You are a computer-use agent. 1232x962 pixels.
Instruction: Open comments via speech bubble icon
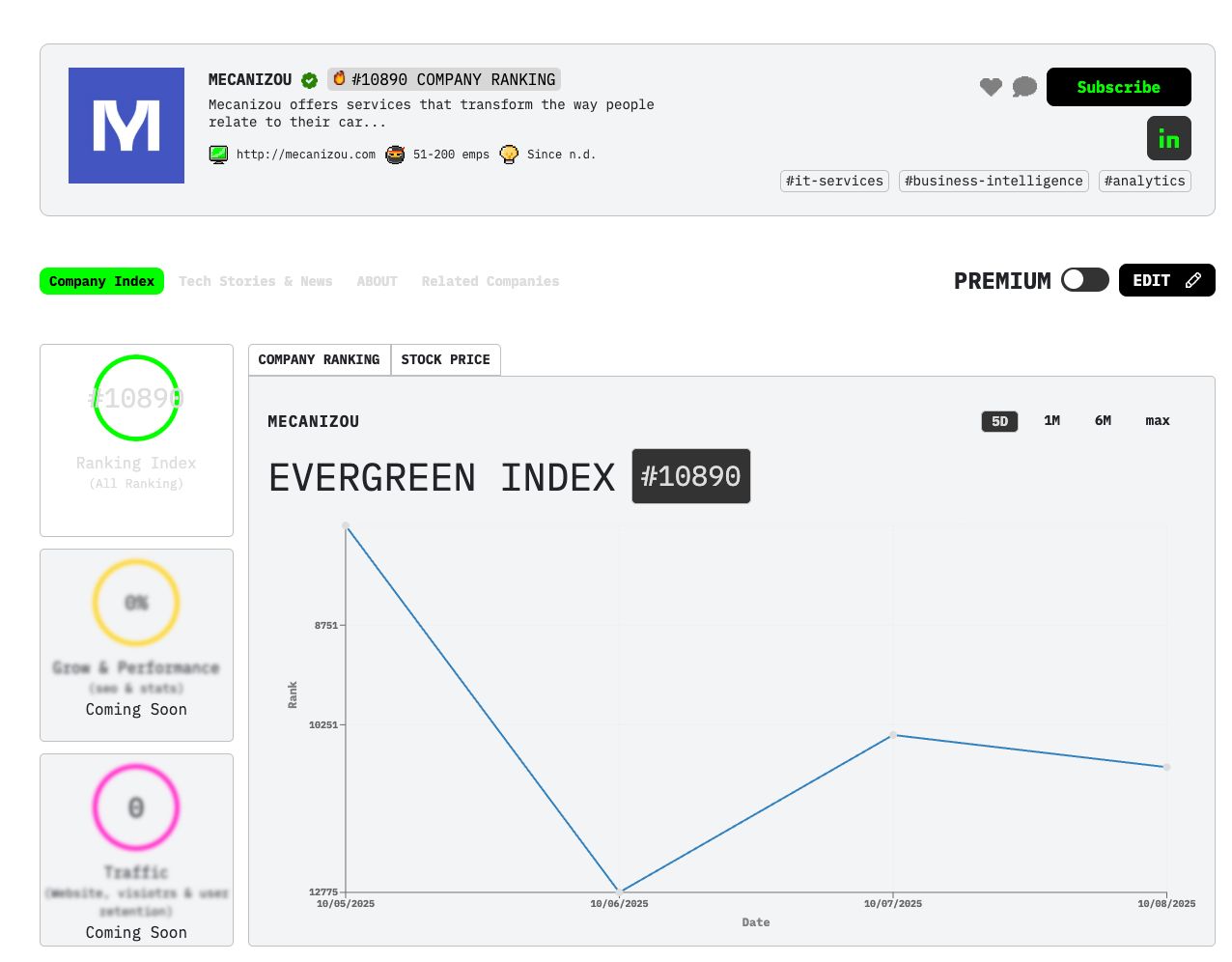(x=1024, y=87)
